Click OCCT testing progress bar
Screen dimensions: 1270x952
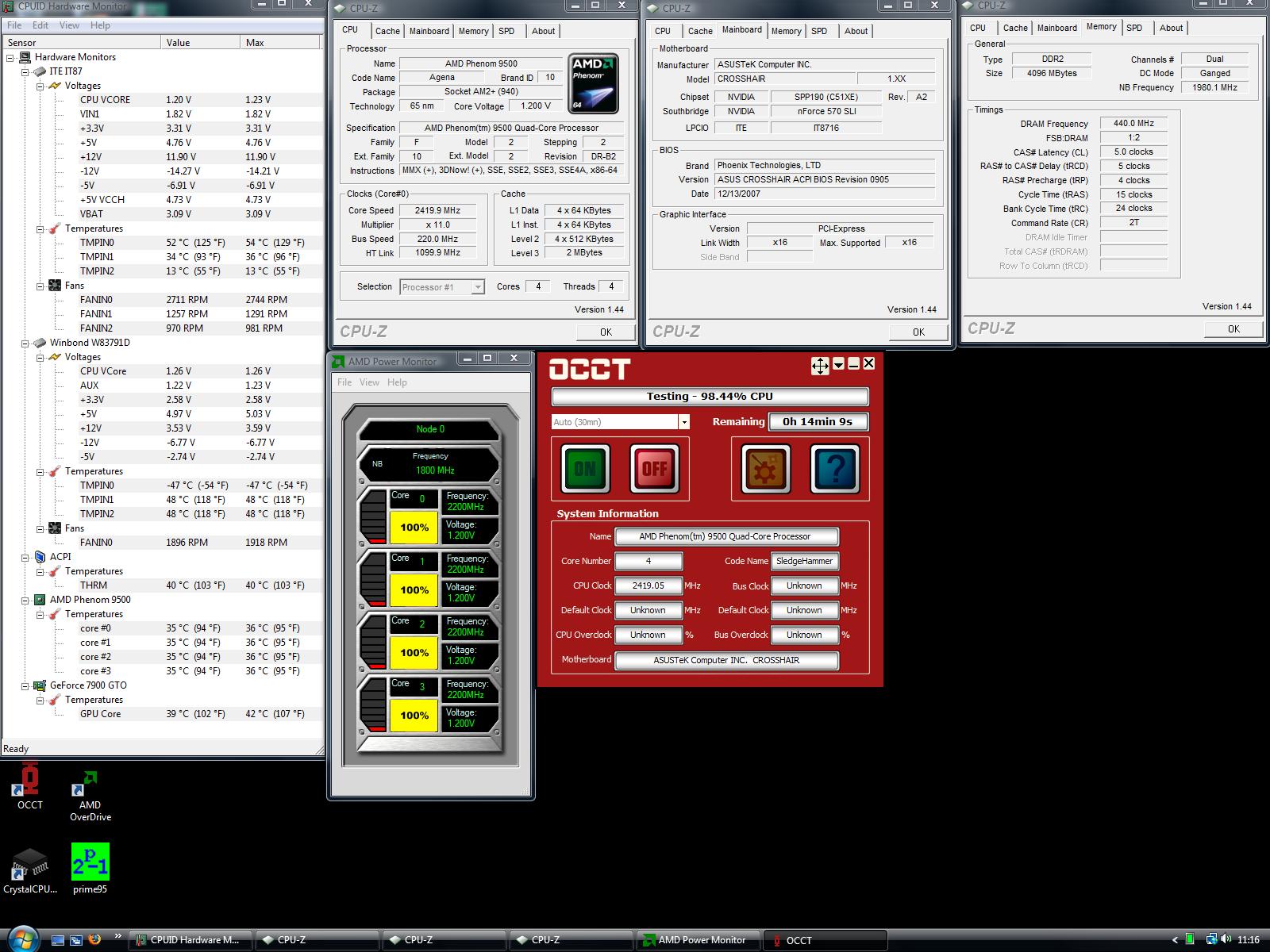coord(710,397)
